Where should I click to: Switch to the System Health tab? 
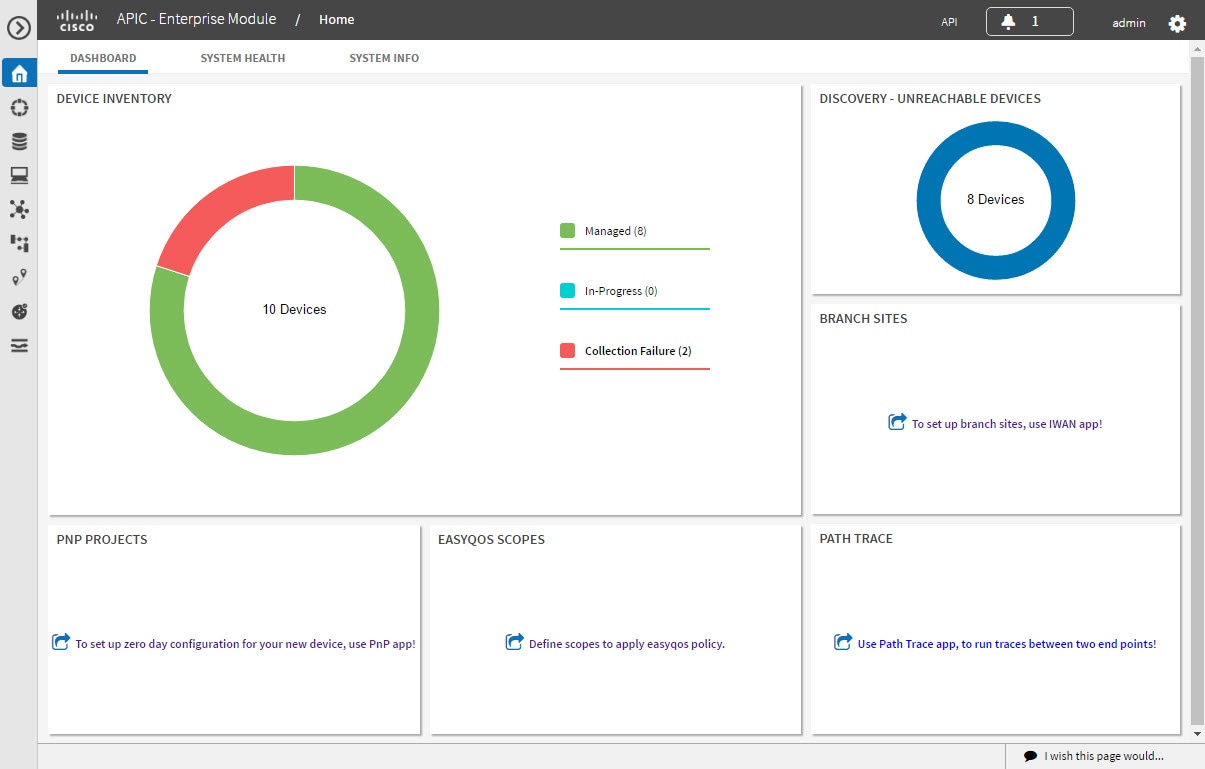[x=242, y=58]
